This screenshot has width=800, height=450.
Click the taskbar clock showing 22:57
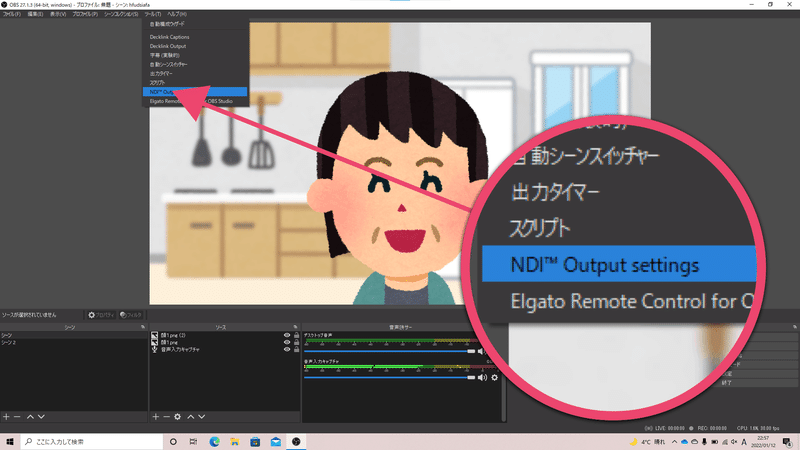click(x=763, y=442)
